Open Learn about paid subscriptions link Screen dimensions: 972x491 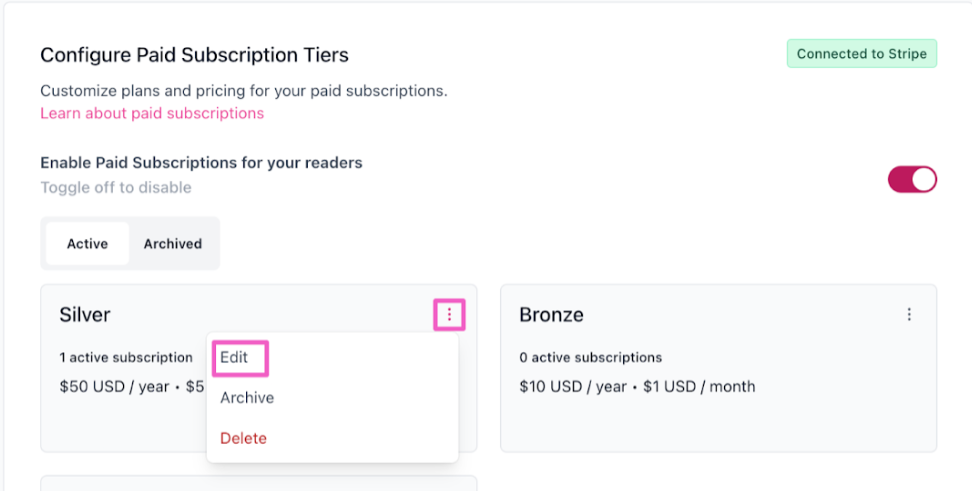(x=152, y=113)
